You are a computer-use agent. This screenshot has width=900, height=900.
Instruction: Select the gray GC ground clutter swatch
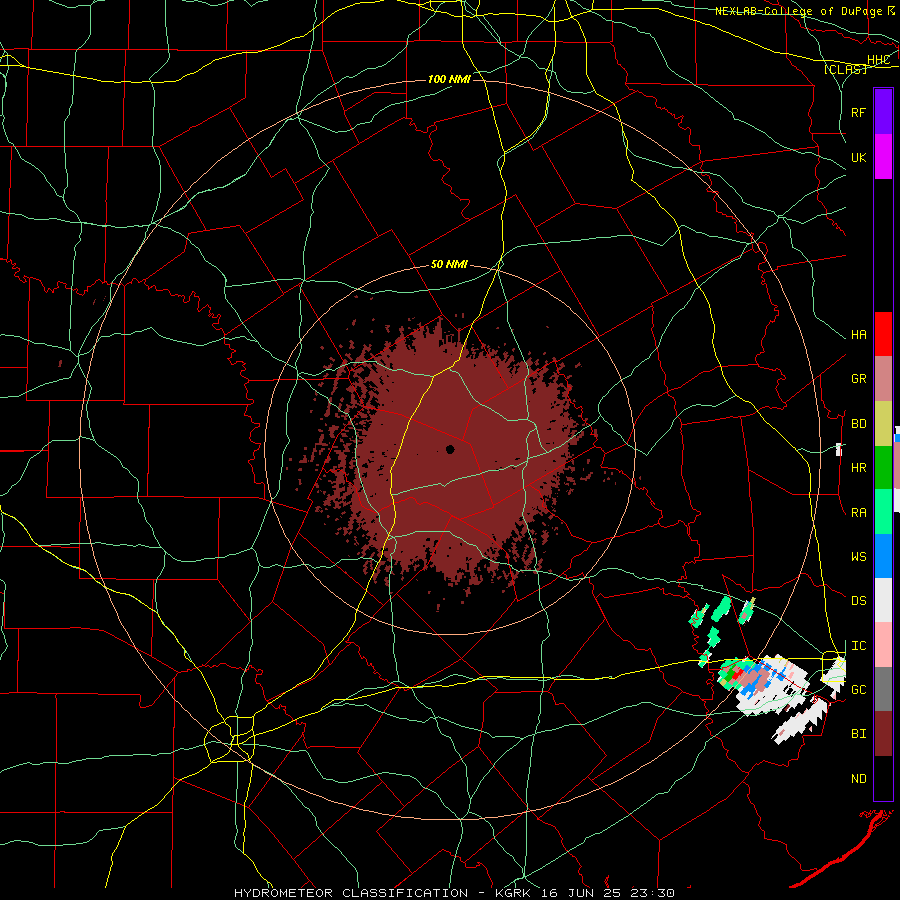pos(883,689)
